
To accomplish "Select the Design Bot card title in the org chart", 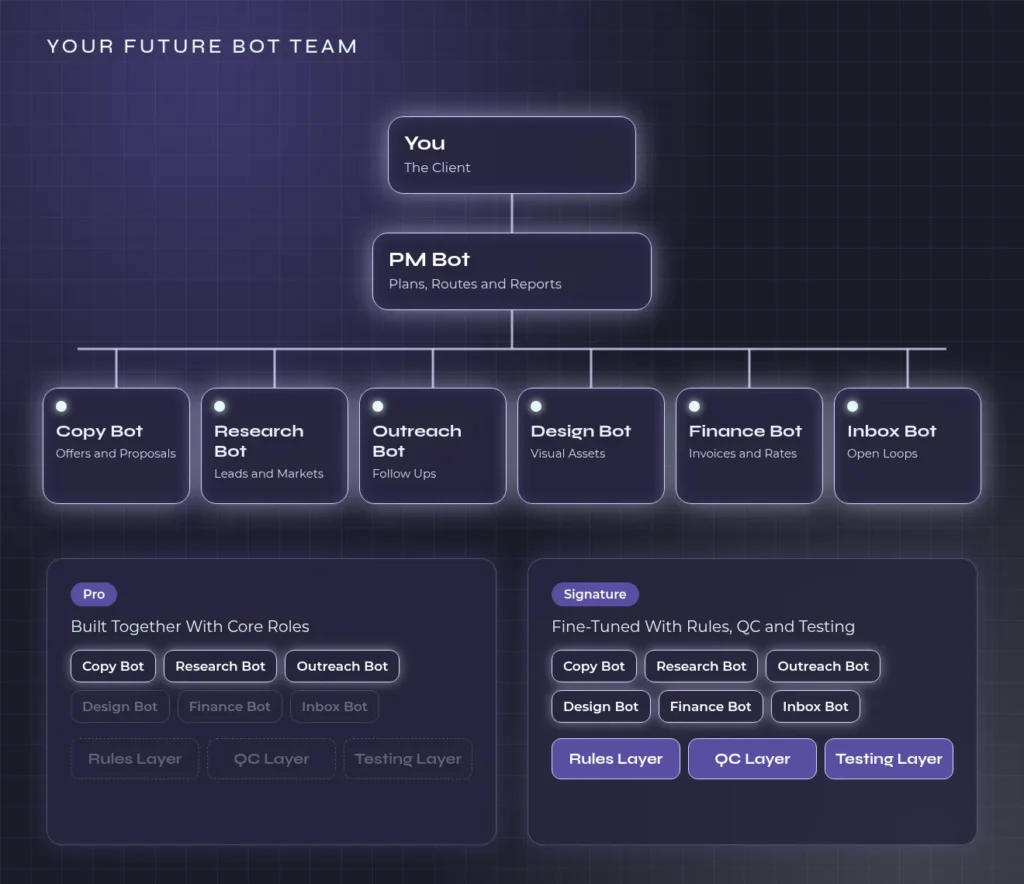I will pyautogui.click(x=581, y=432).
